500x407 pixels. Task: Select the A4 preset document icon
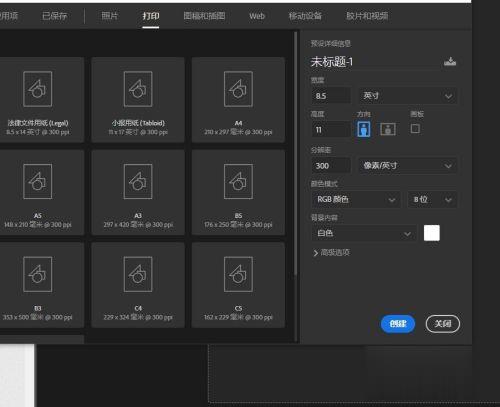(x=238, y=89)
